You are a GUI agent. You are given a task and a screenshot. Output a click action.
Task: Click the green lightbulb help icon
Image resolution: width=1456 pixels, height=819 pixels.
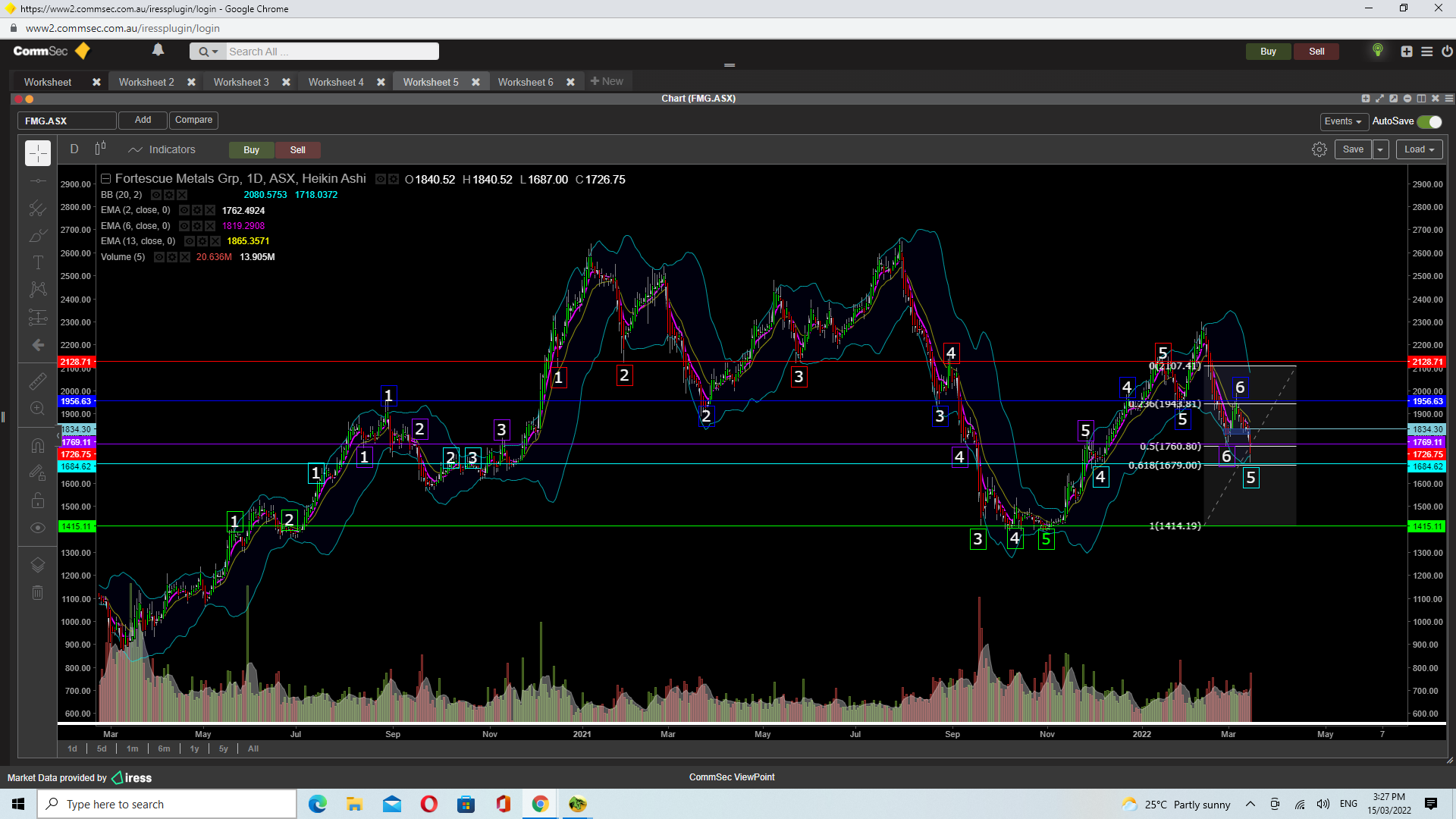(1378, 50)
